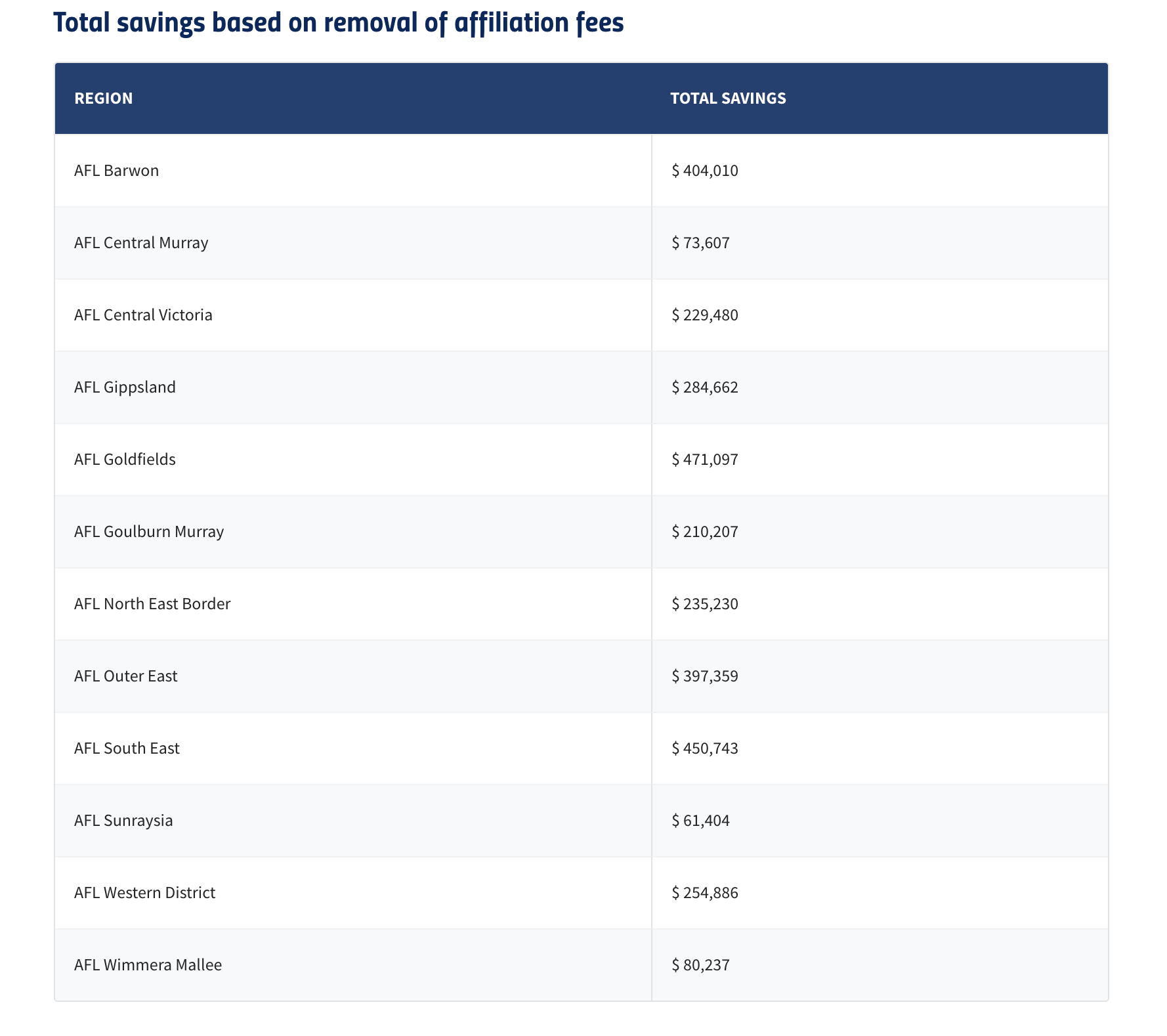Click the $ 61,404 value
Screen dimensions: 1167x1036
[700, 821]
